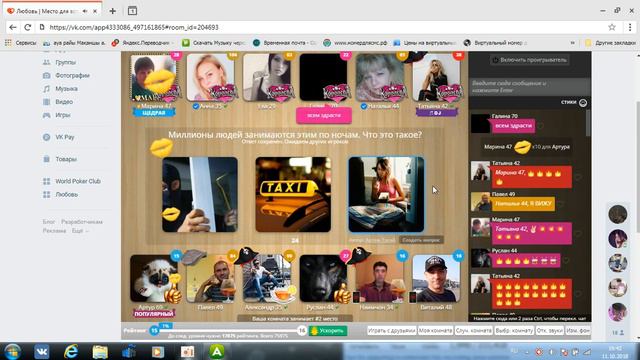Mute the Любовь tab audio icon

coord(85,11)
